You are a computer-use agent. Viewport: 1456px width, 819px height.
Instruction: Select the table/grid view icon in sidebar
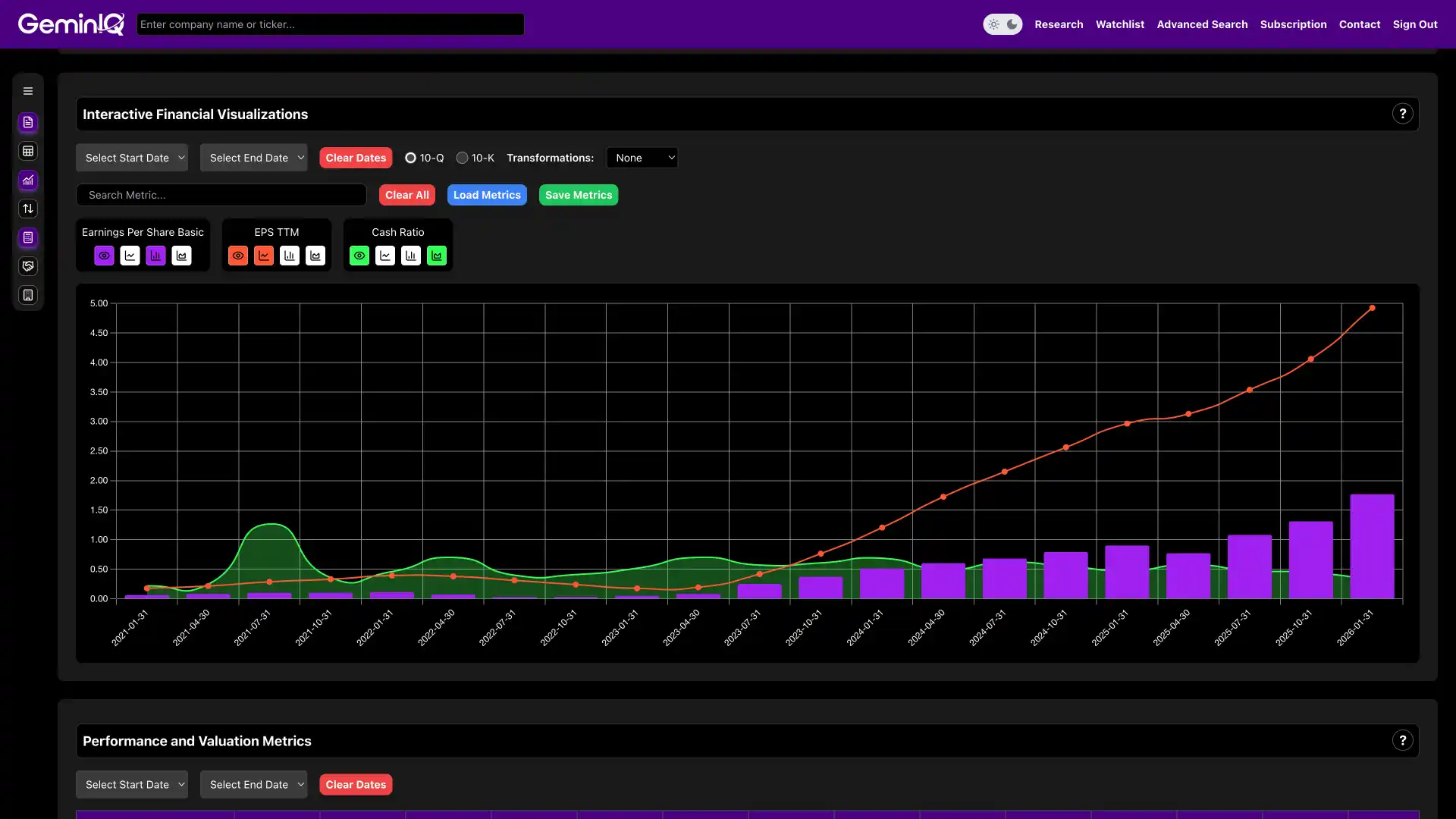coord(28,151)
